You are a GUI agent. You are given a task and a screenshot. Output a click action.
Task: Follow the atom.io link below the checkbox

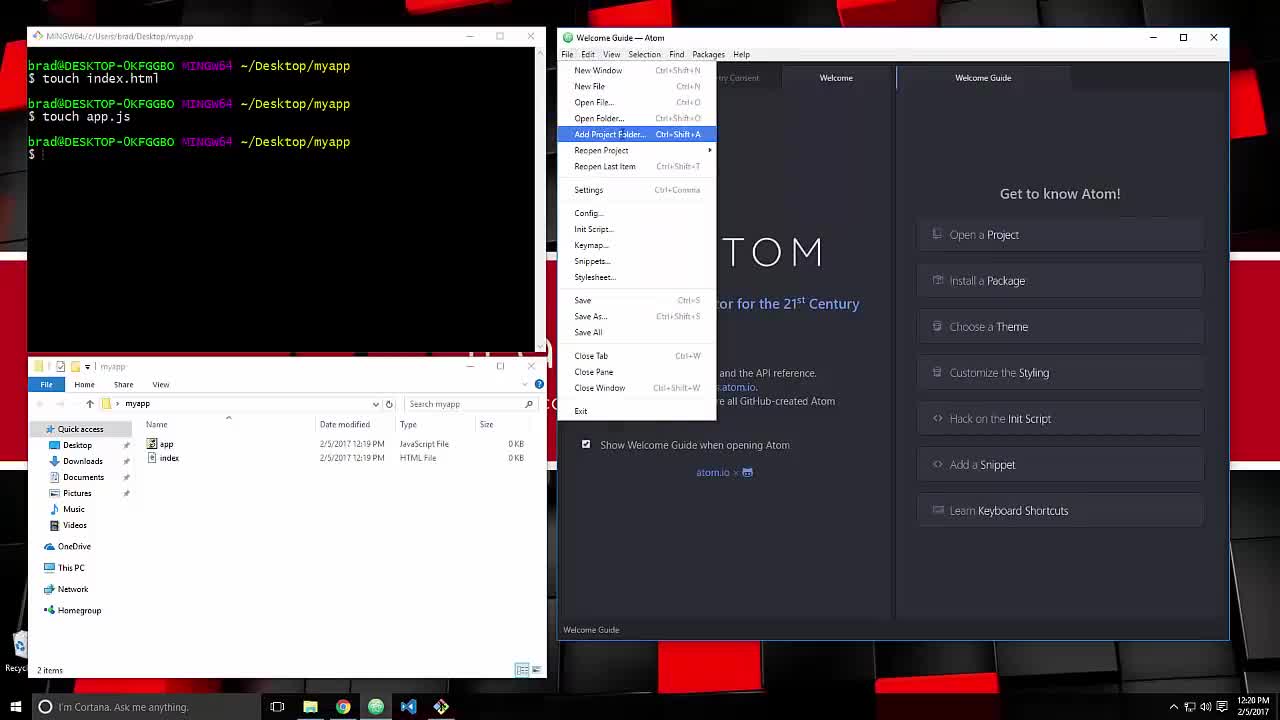click(712, 472)
